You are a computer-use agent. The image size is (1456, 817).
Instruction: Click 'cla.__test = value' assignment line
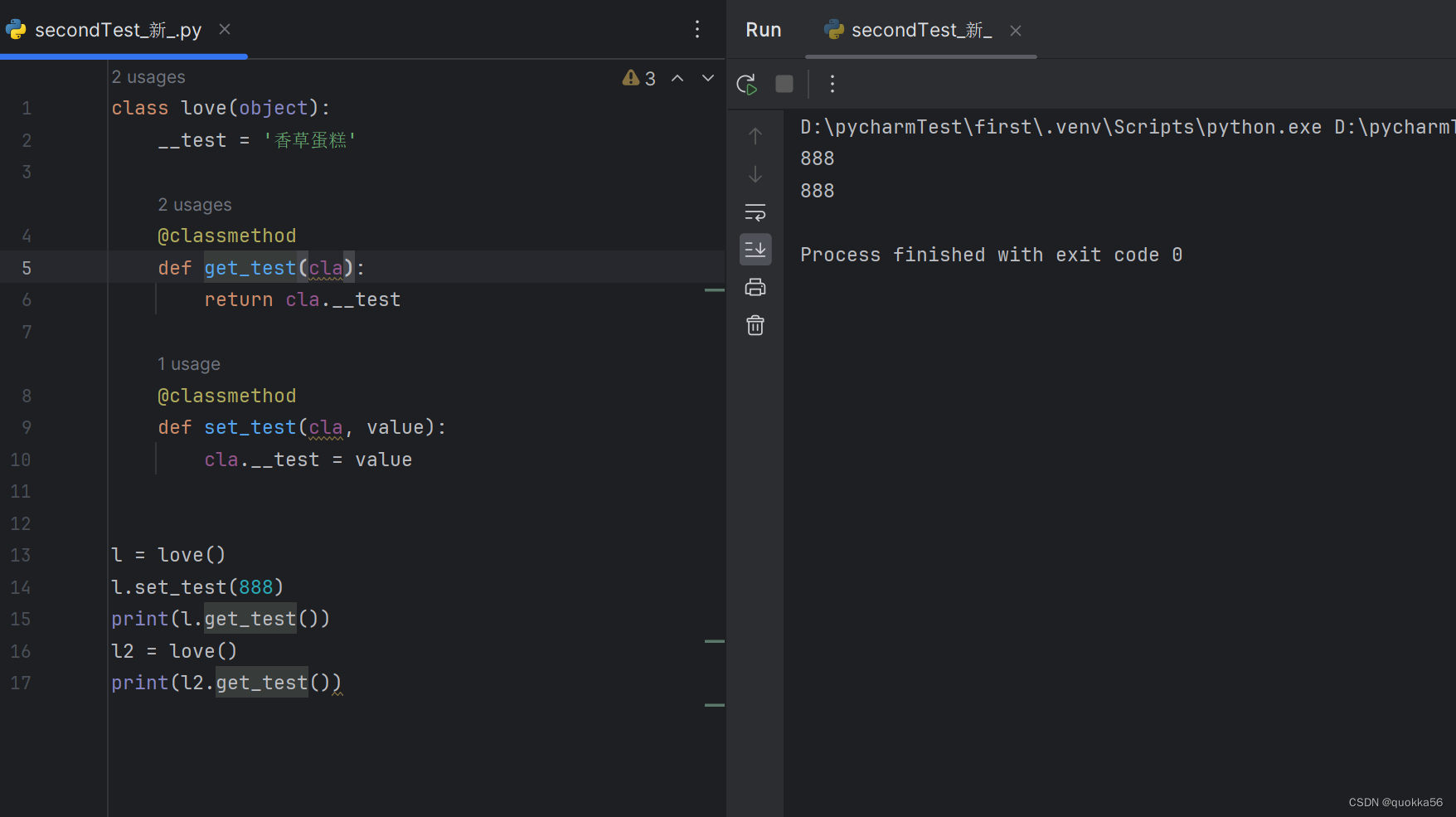[308, 460]
